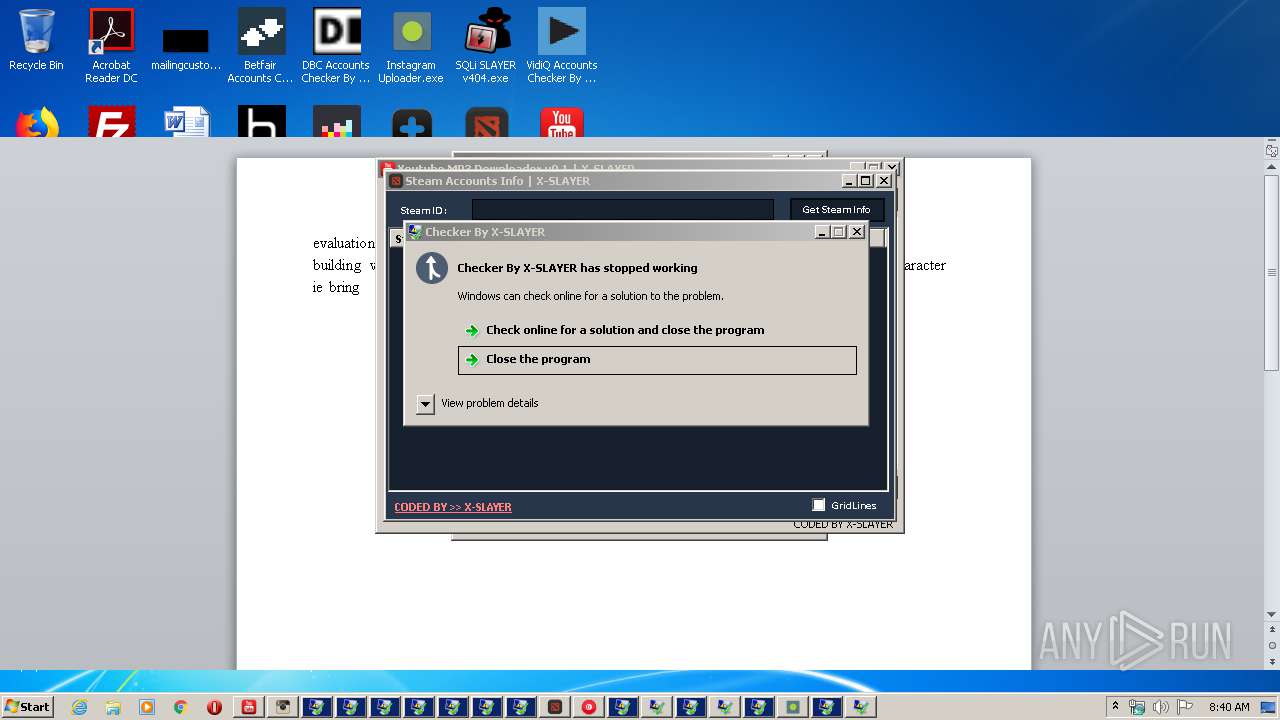Show hidden system tray icons
The height and width of the screenshot is (720, 1280).
pyautogui.click(x=1115, y=706)
